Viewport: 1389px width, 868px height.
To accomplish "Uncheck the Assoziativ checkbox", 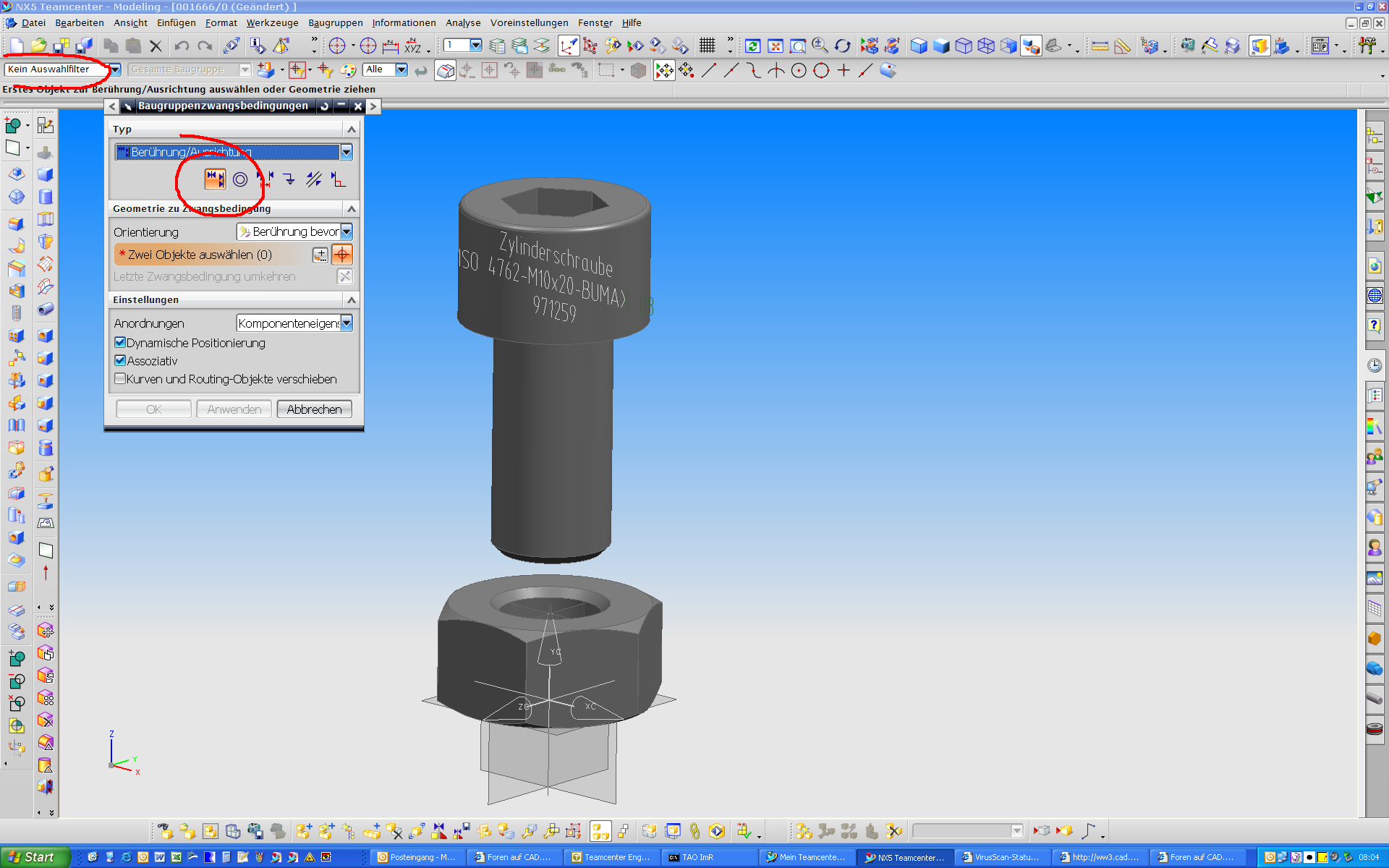I will coord(120,361).
